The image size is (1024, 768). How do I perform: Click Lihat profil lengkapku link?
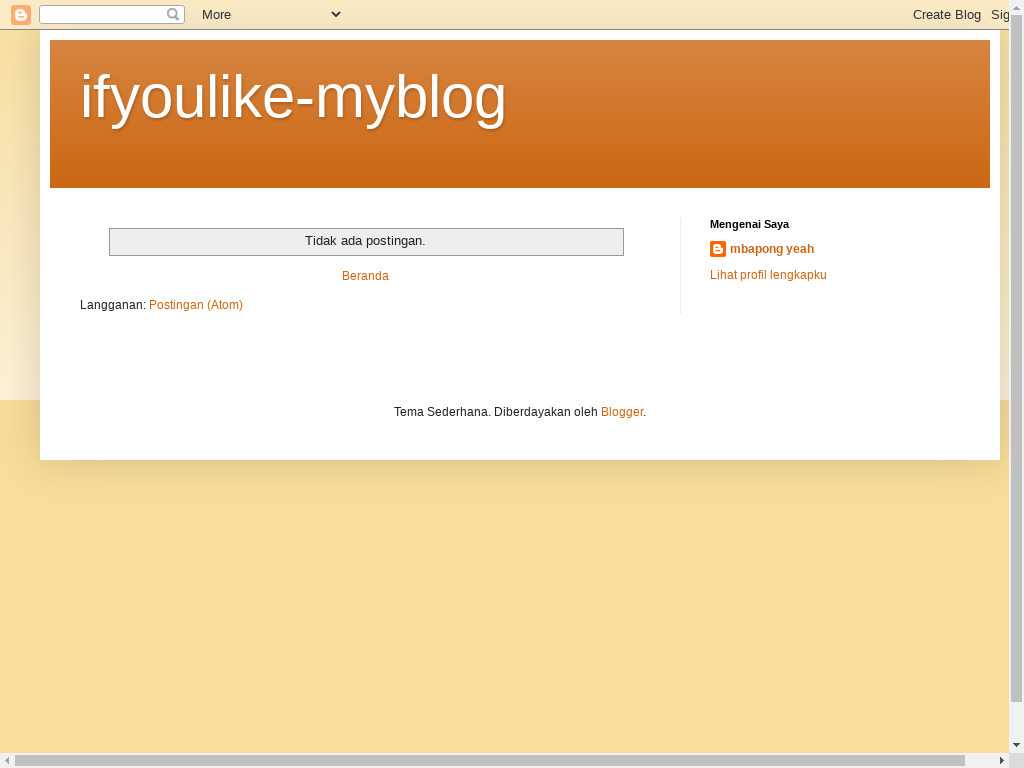coord(768,275)
